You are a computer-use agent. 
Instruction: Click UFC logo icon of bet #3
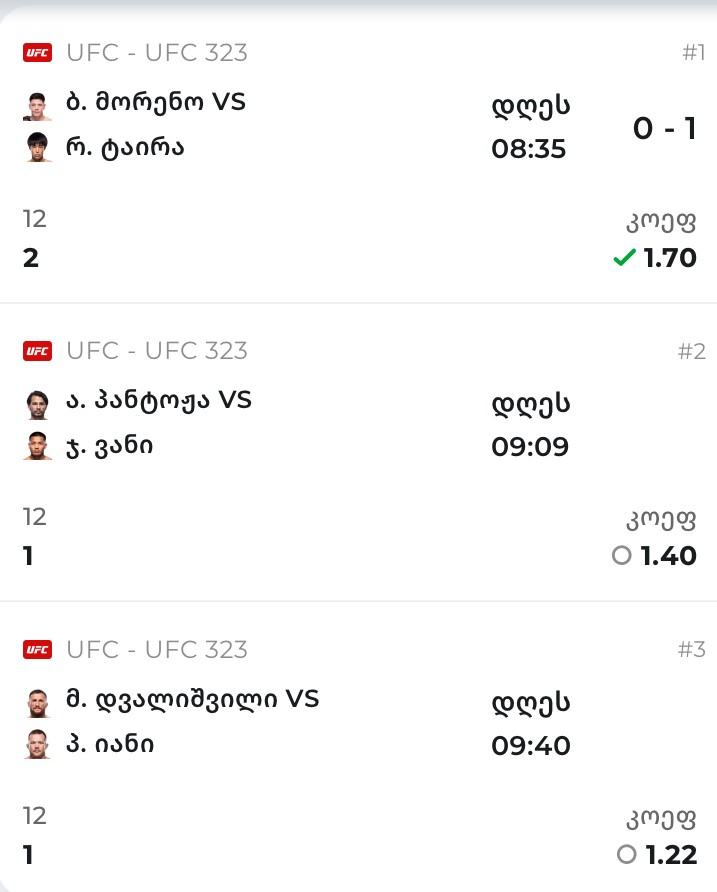pos(37,650)
